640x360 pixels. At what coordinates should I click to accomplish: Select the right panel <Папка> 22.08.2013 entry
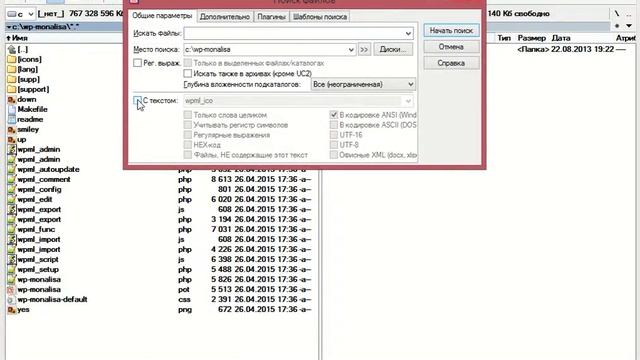point(571,49)
